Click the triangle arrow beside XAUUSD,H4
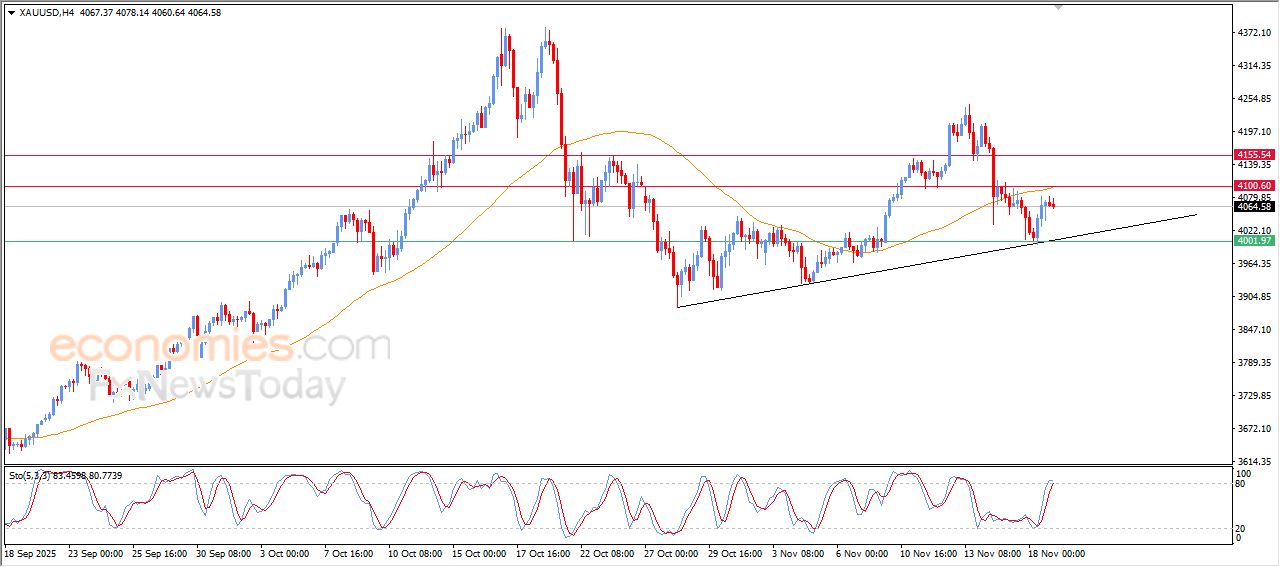The height and width of the screenshot is (567, 1280). click(11, 12)
